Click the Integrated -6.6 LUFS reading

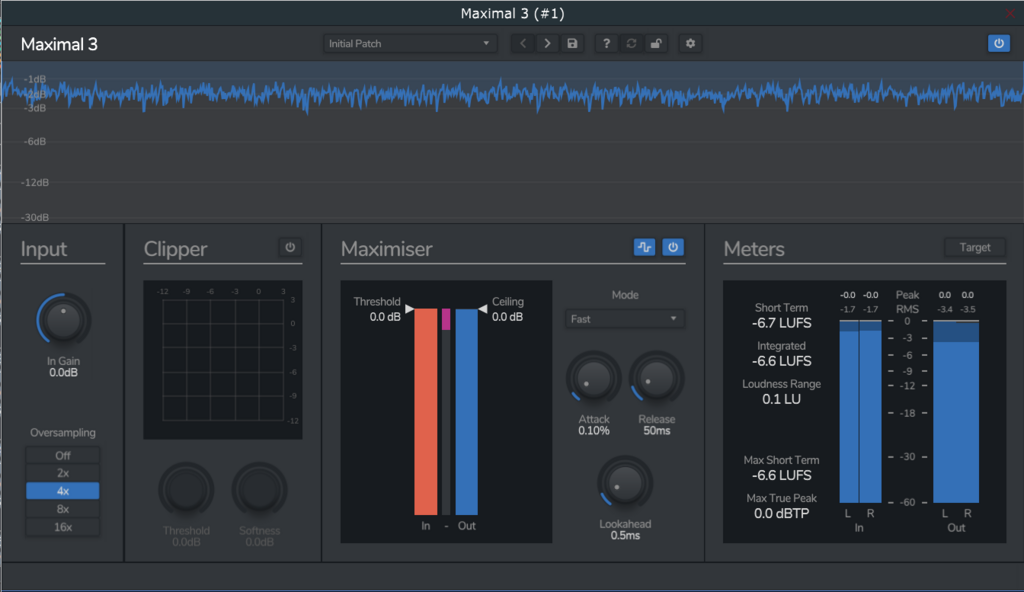(782, 361)
